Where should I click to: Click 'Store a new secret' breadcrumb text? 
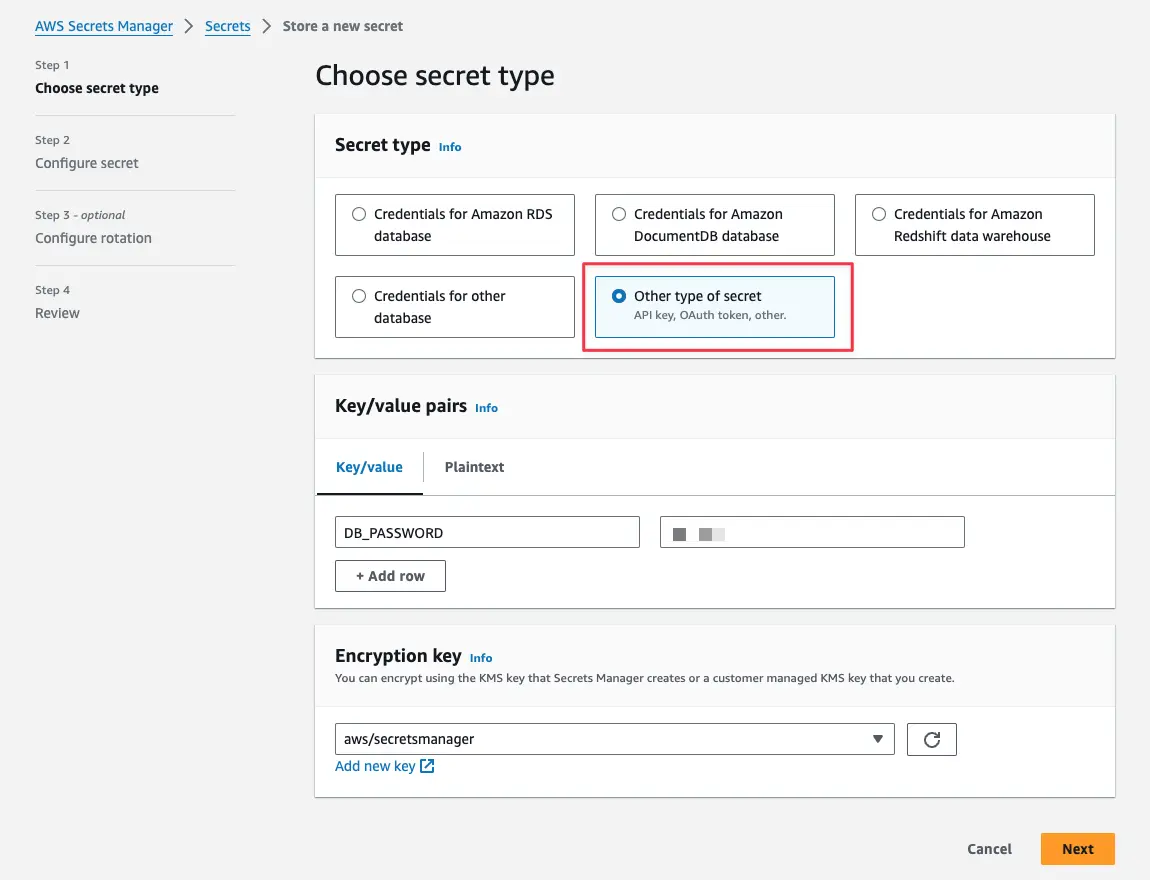click(343, 26)
